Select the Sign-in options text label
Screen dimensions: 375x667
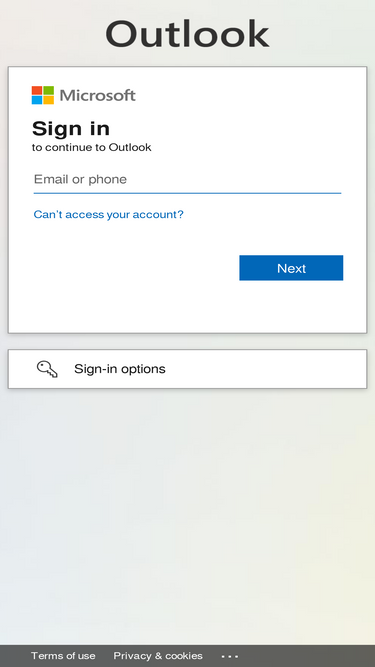click(x=120, y=369)
